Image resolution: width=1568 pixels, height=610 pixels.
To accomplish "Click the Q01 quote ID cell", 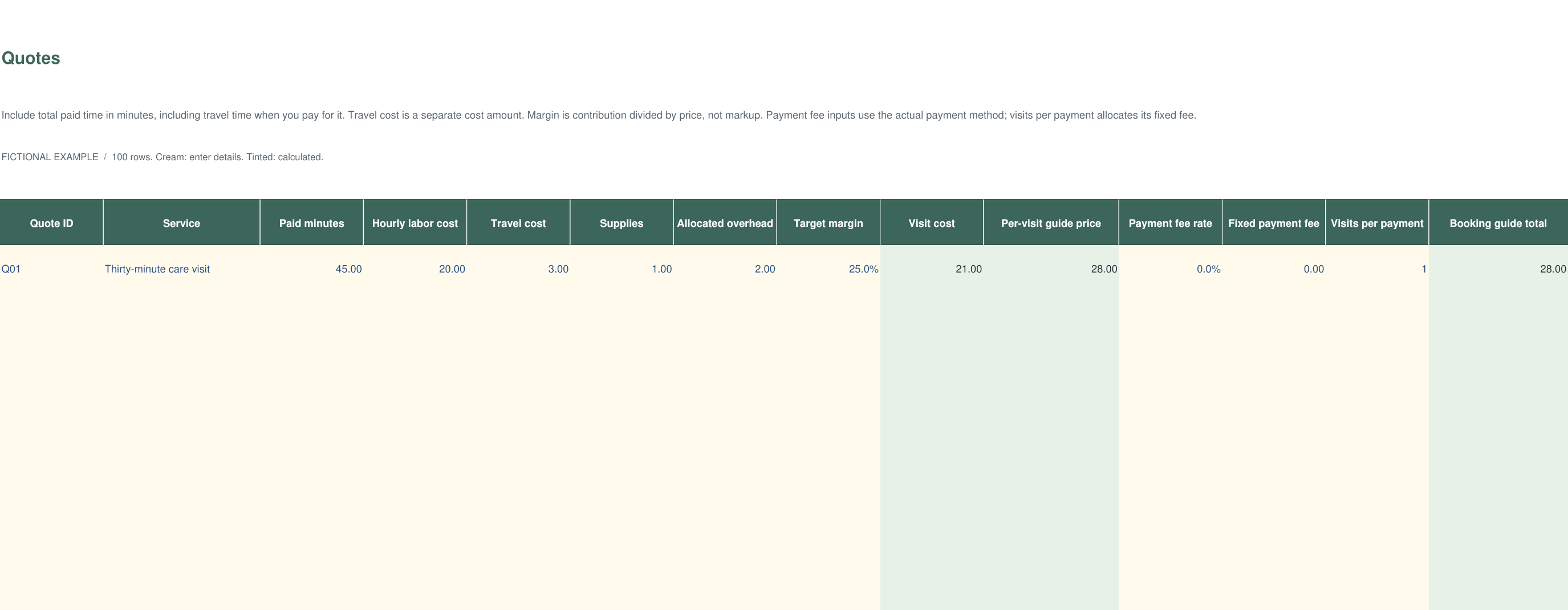I will (x=52, y=269).
